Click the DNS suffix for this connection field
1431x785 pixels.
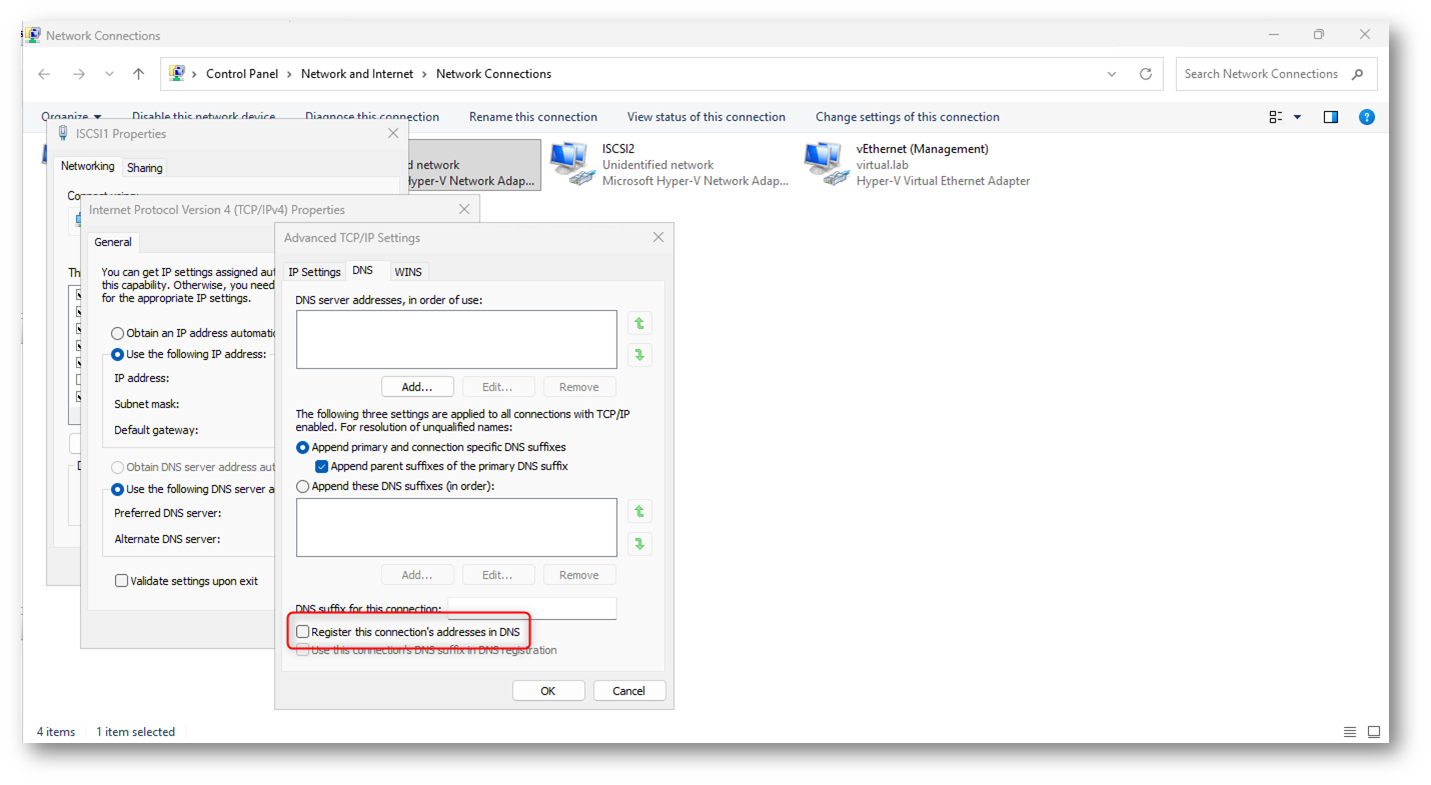point(532,608)
